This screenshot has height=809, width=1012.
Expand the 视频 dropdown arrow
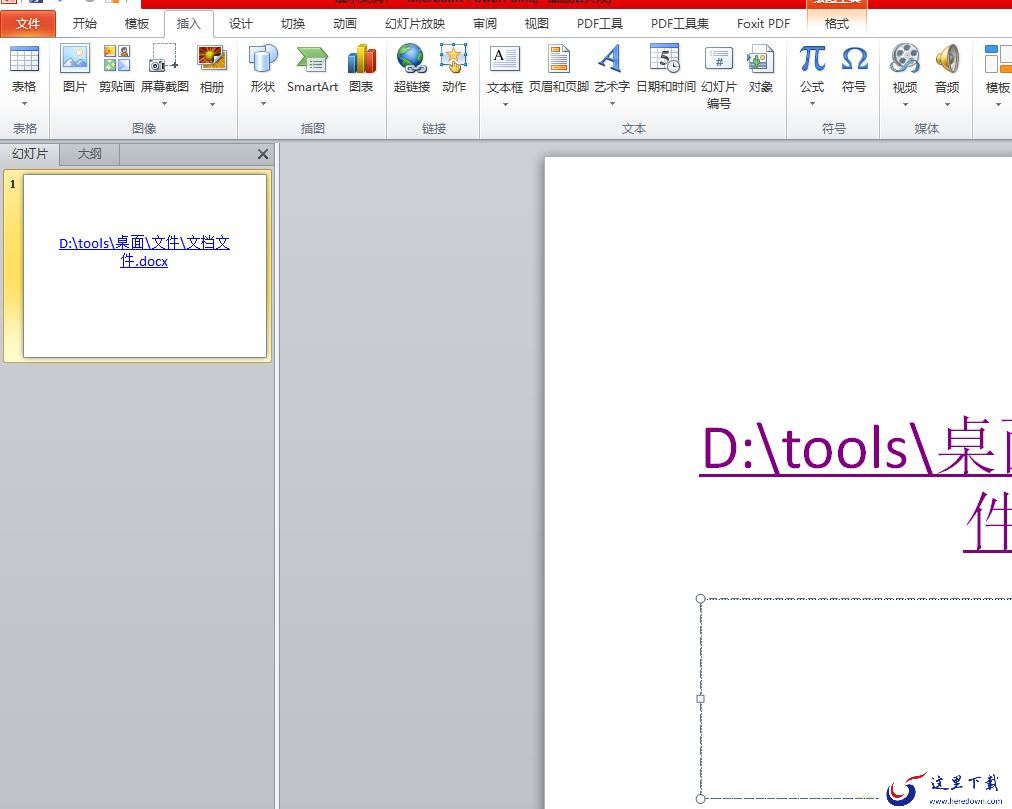[x=905, y=104]
